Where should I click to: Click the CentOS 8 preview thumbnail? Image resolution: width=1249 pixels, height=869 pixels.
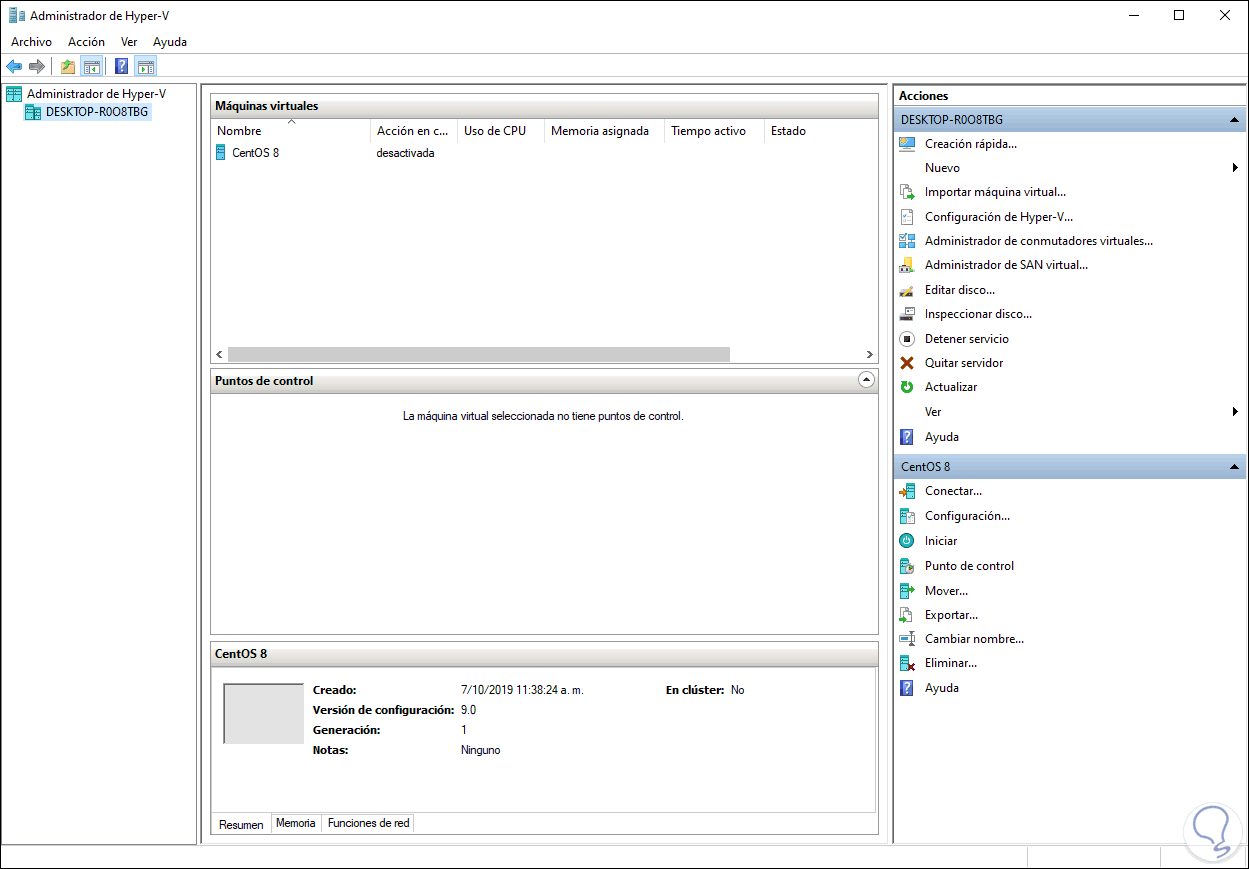[263, 714]
